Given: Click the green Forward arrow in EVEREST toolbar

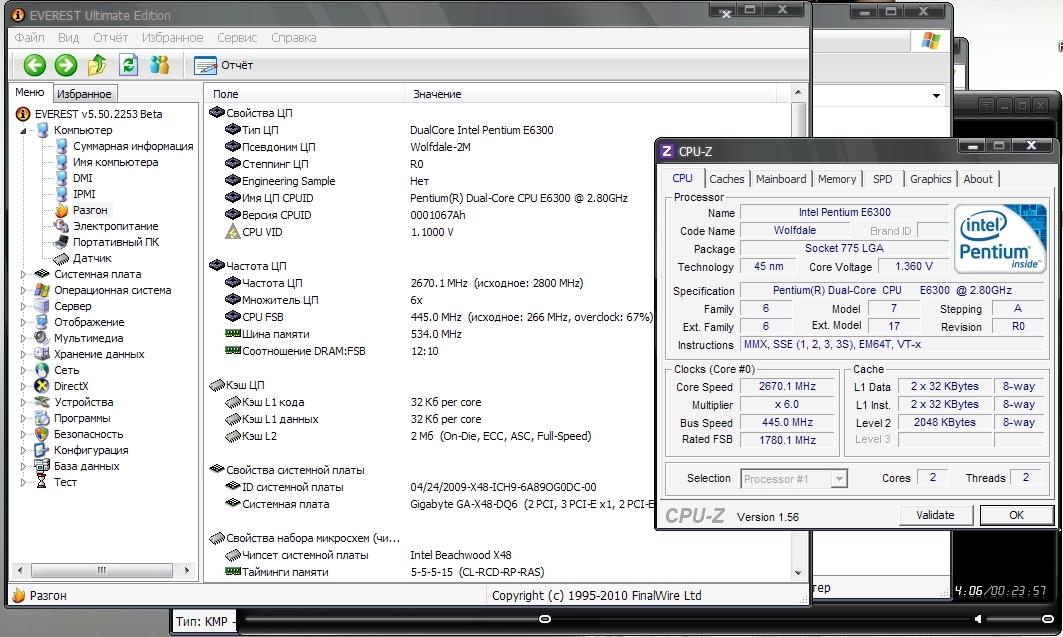Looking at the screenshot, I should click(66, 65).
